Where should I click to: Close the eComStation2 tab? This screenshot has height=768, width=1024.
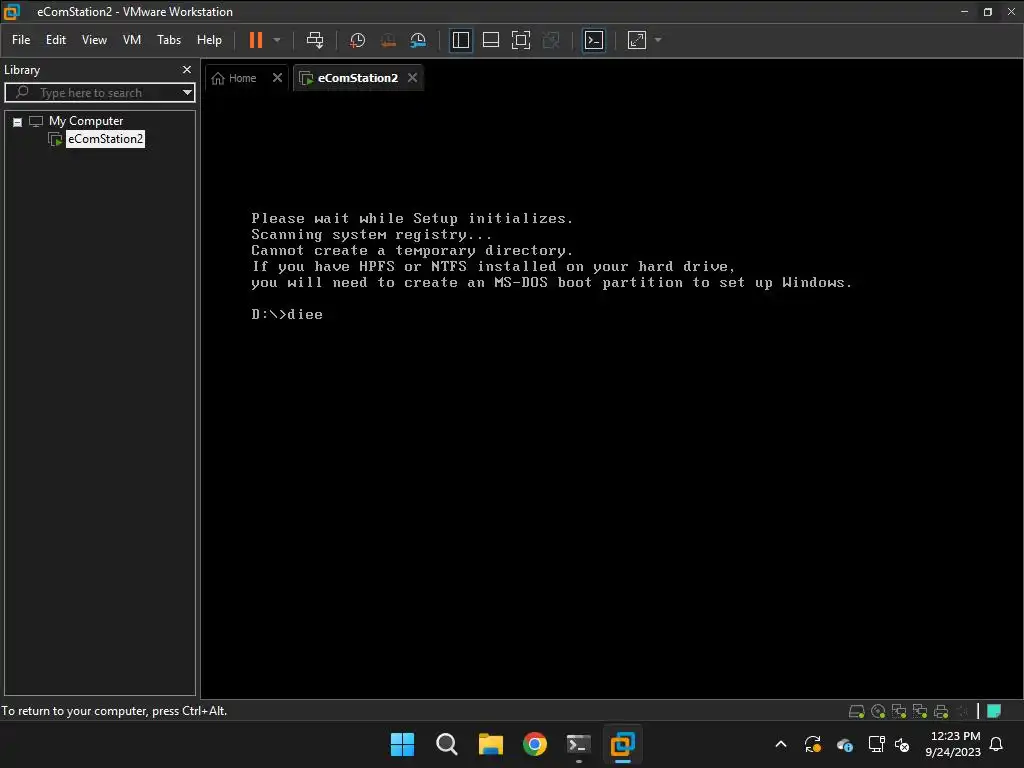click(x=413, y=78)
